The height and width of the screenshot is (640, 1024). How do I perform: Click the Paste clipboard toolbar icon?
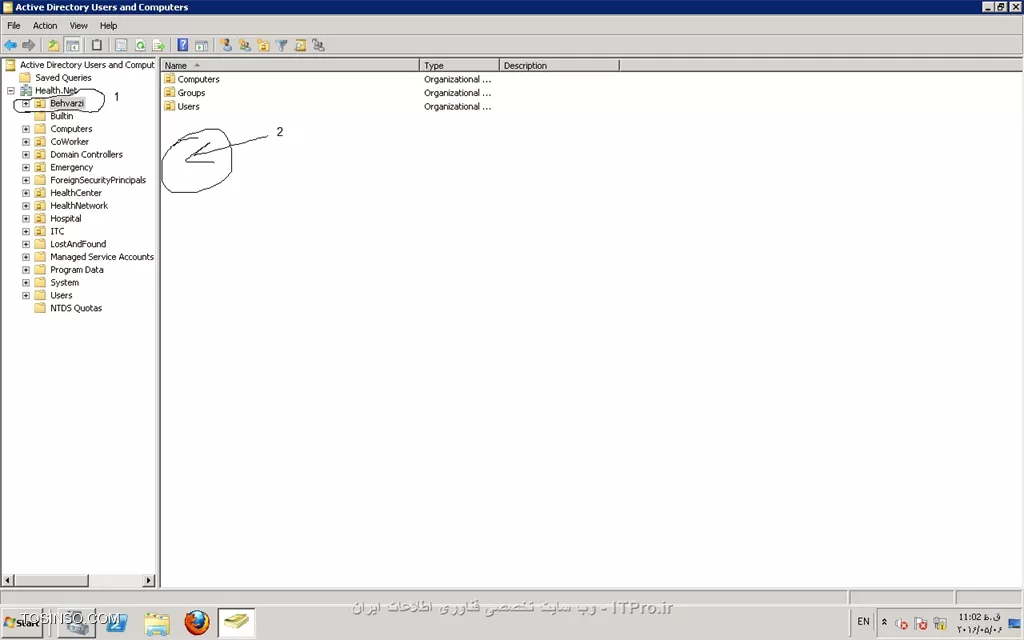click(97, 45)
